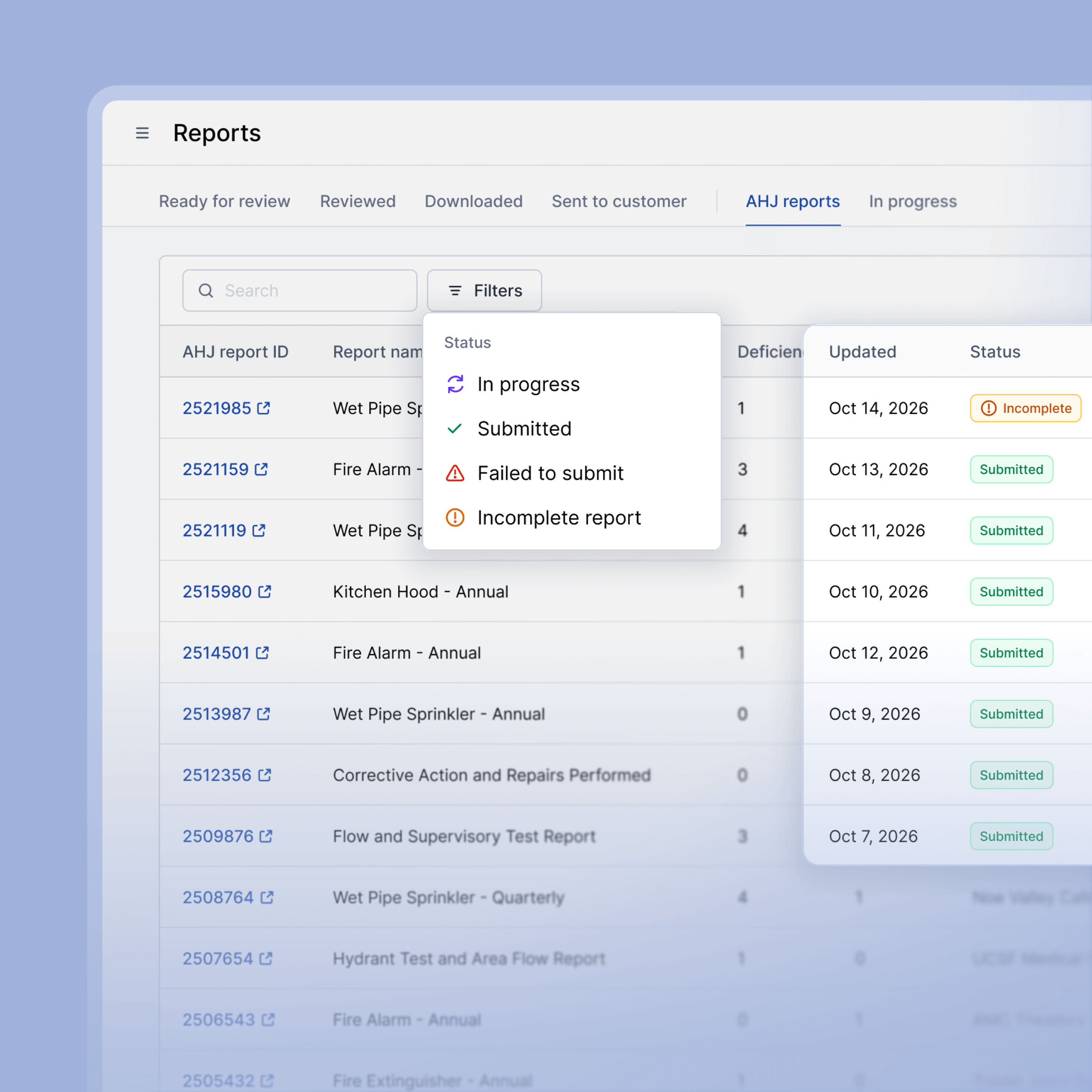The image size is (1092, 1092).
Task: Click external link icon beside 2521159
Action: (x=261, y=469)
